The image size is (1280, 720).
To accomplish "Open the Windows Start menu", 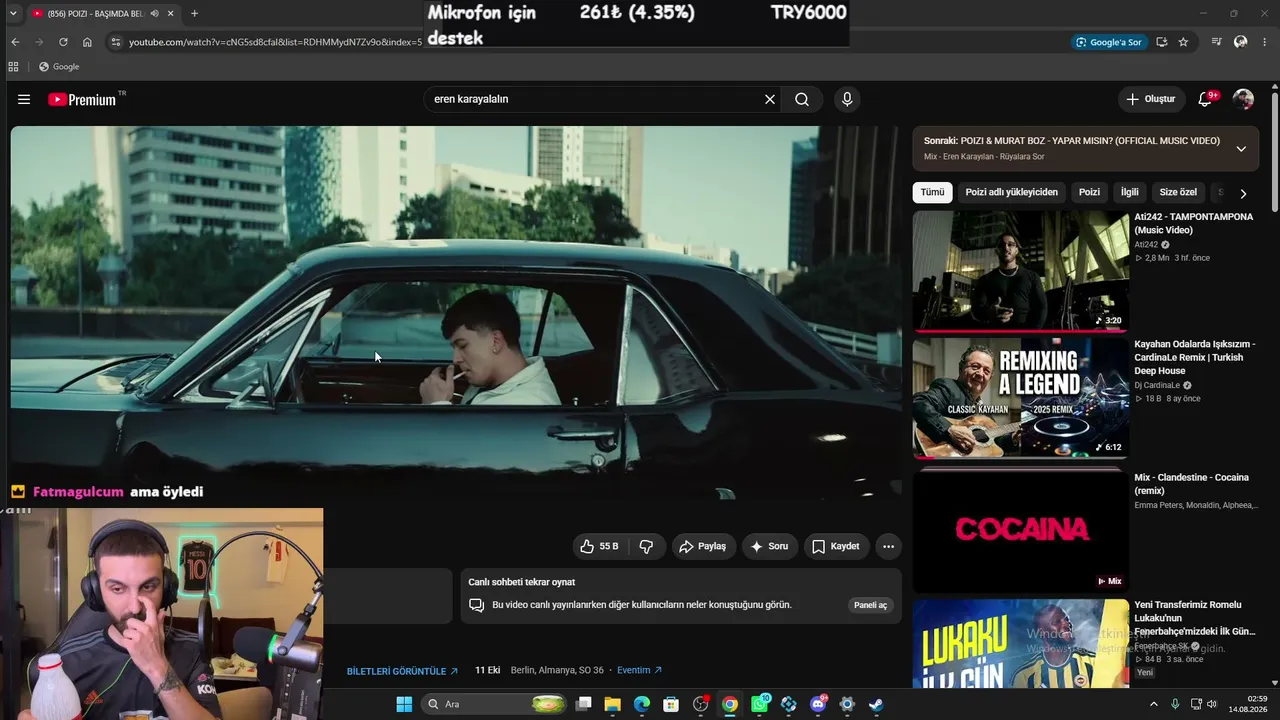I will (404, 704).
